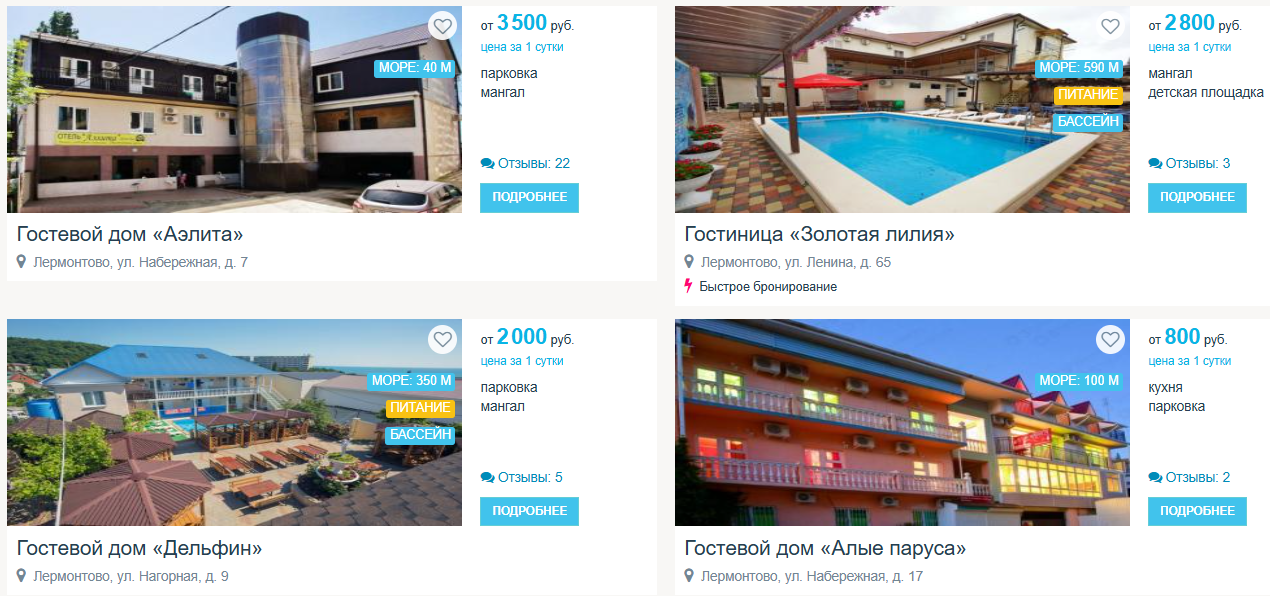Click the БАССЕЙН badge on «Дельфин» photo
Viewport: 1270px width, 596px height.
click(420, 435)
